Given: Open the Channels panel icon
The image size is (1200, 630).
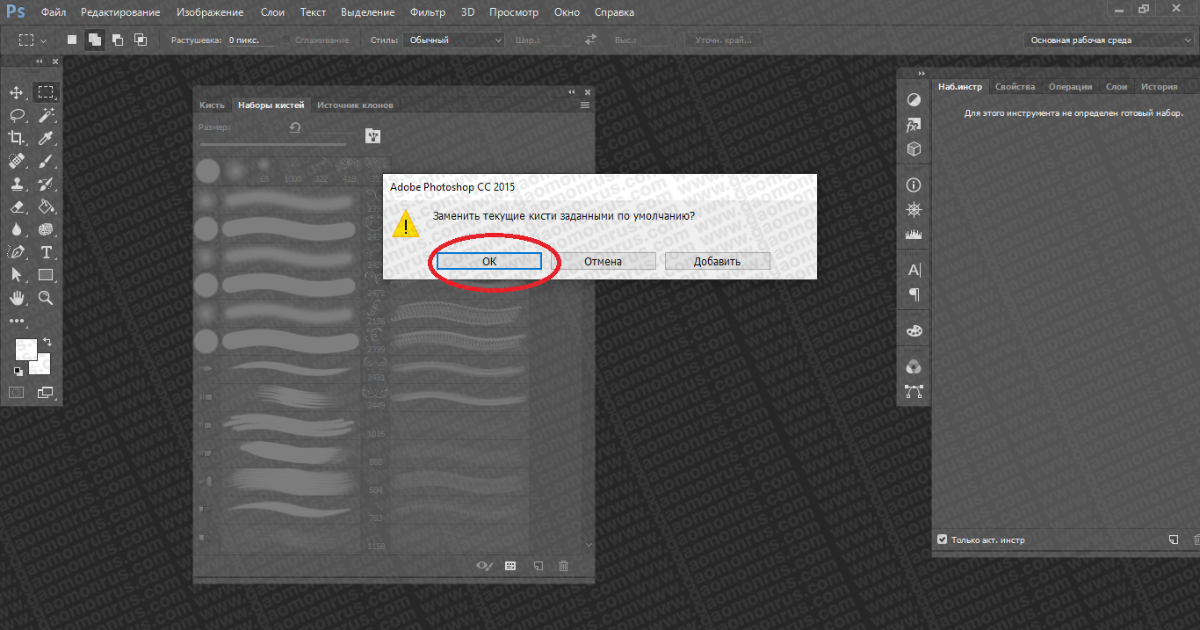Looking at the screenshot, I should point(913,367).
